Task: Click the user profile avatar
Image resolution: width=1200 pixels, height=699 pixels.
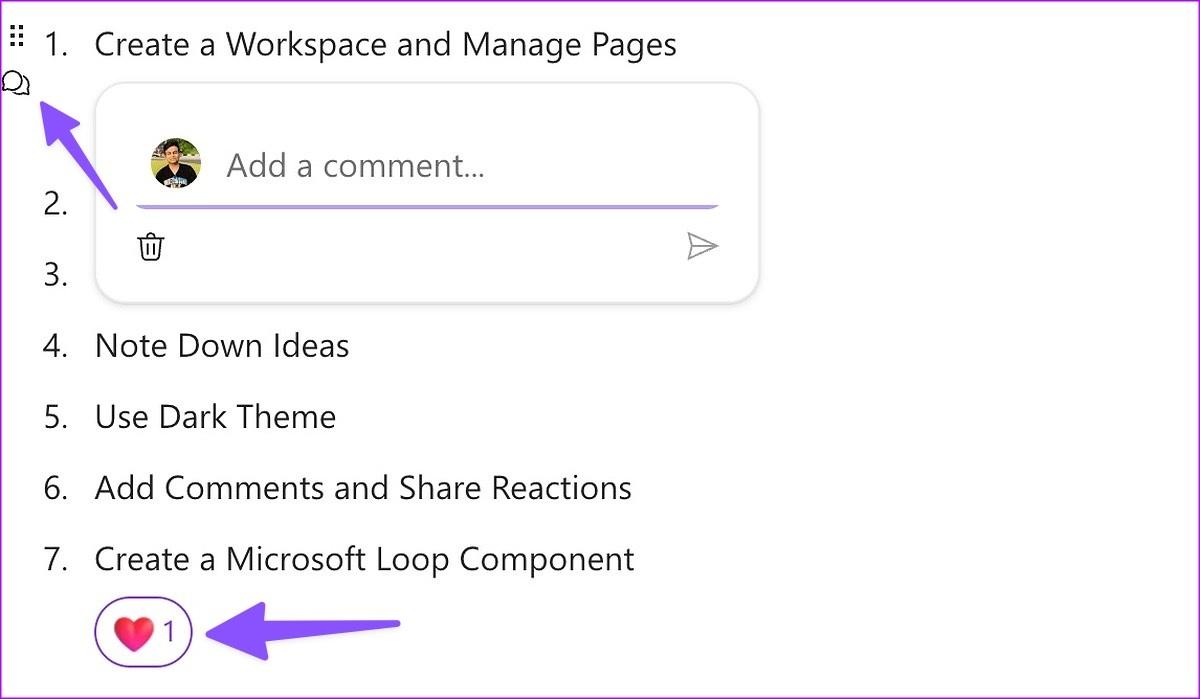Action: pos(176,163)
